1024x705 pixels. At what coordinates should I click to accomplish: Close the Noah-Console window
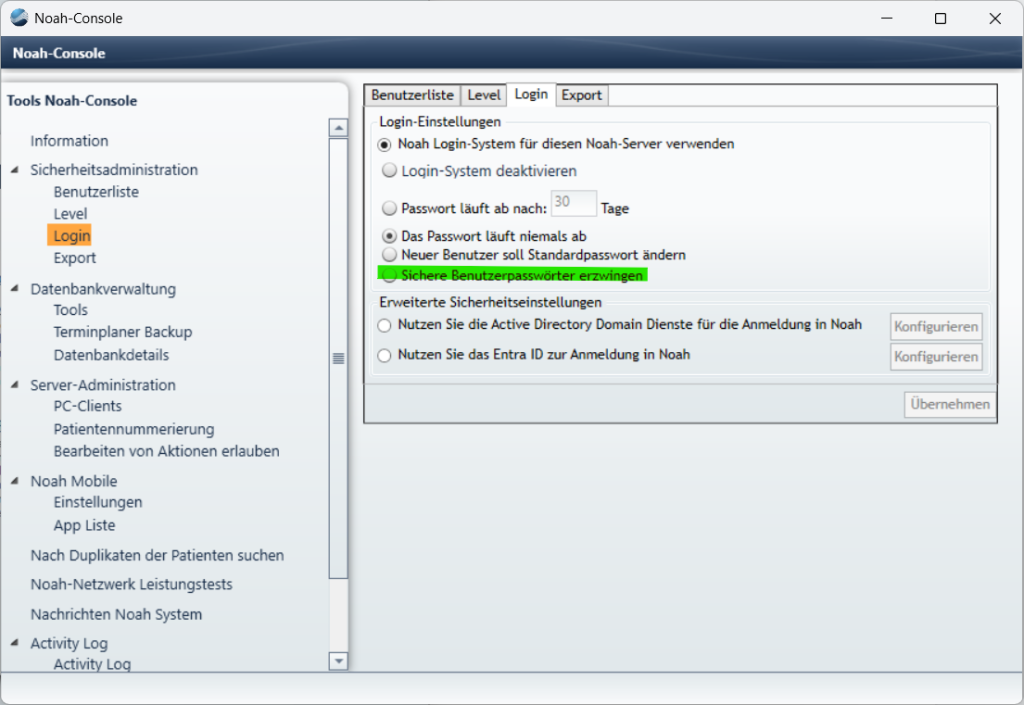(x=995, y=18)
